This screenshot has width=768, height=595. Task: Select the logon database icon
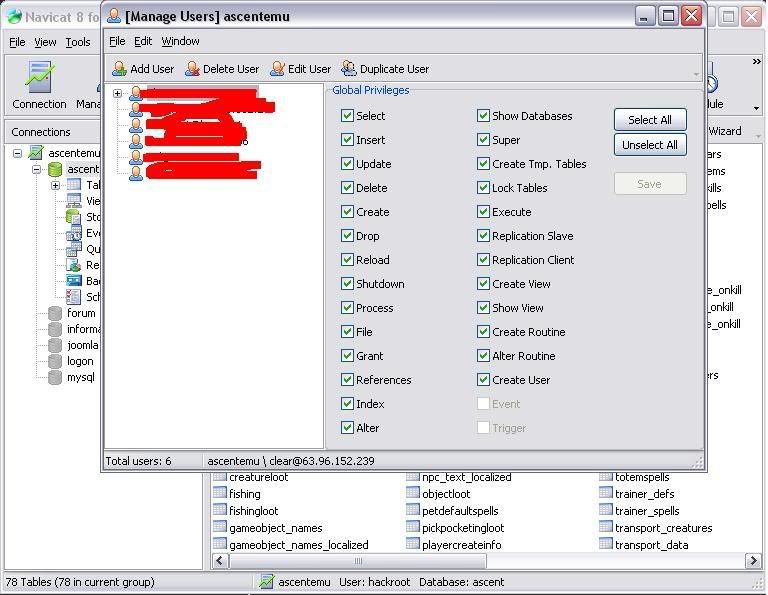[x=55, y=361]
